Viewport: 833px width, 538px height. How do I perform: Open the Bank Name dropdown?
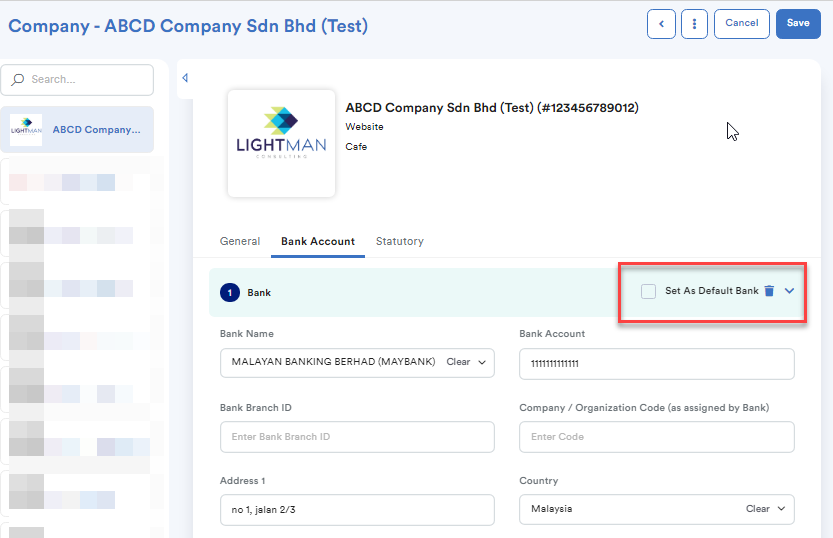click(482, 362)
